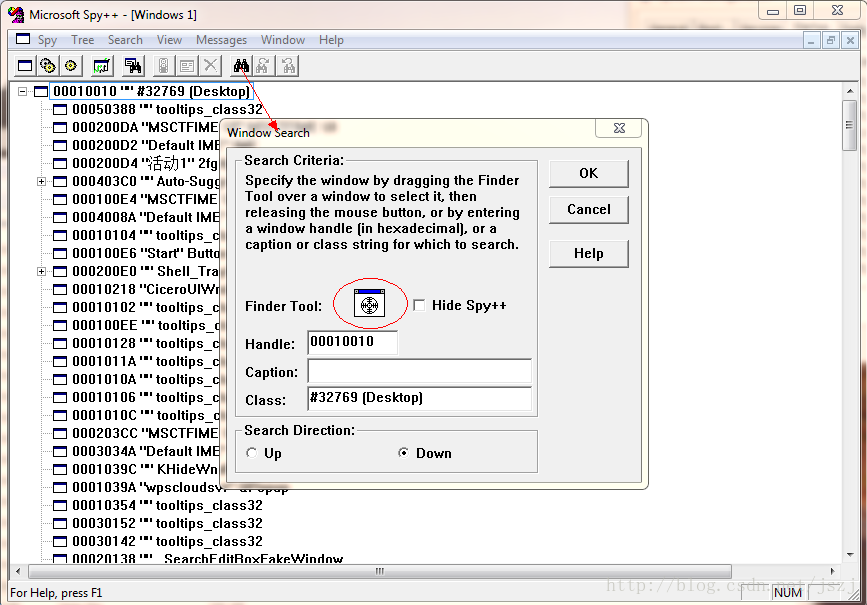Click the Handle input field
This screenshot has width=867, height=605.
(x=352, y=342)
